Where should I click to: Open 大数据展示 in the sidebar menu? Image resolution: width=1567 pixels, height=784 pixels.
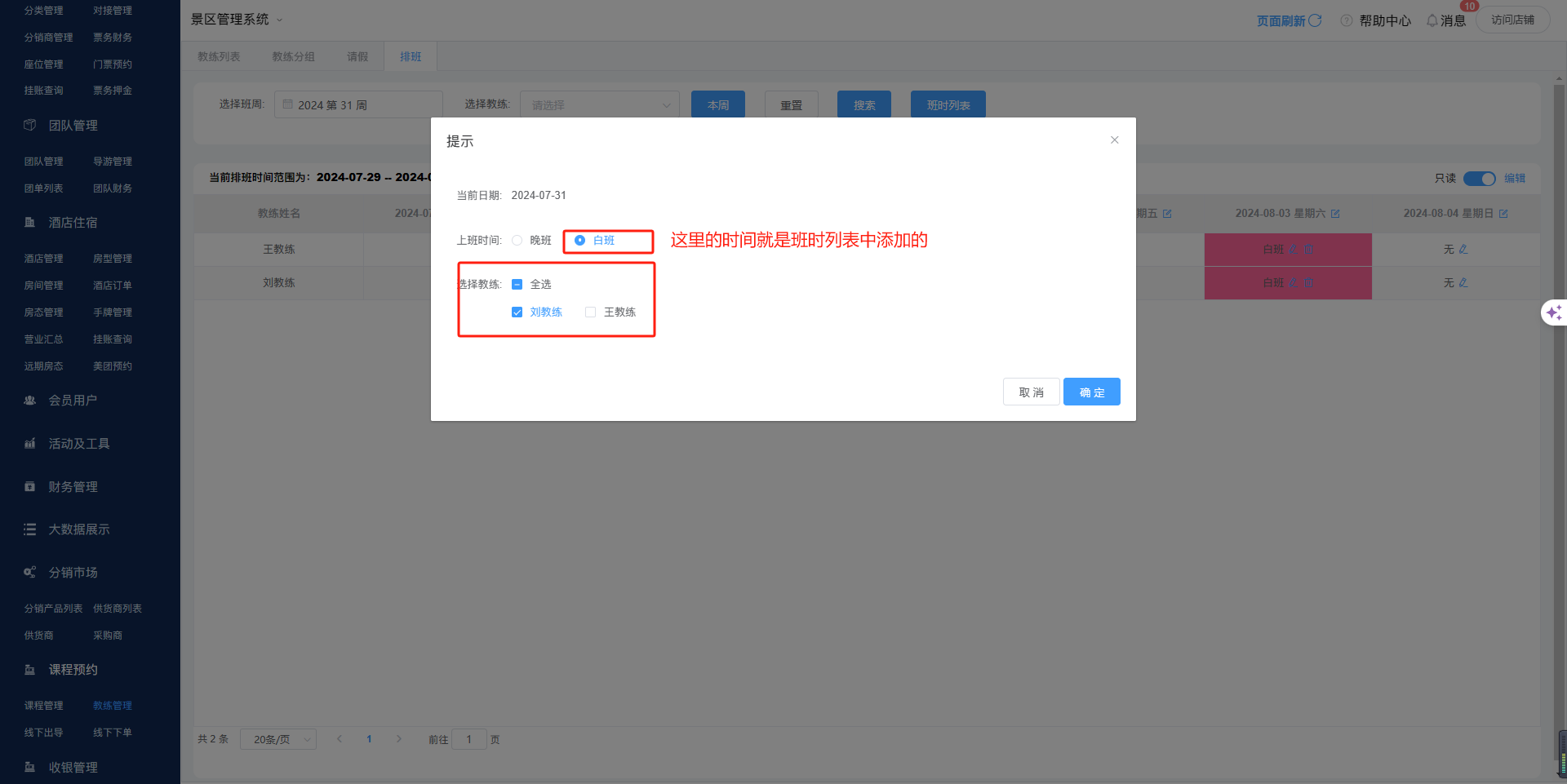(78, 529)
